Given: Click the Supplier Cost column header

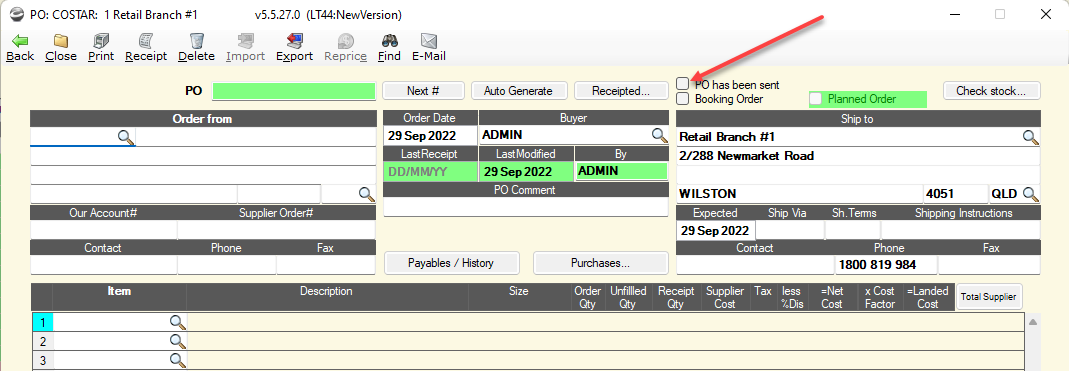Looking at the screenshot, I should pyautogui.click(x=725, y=297).
